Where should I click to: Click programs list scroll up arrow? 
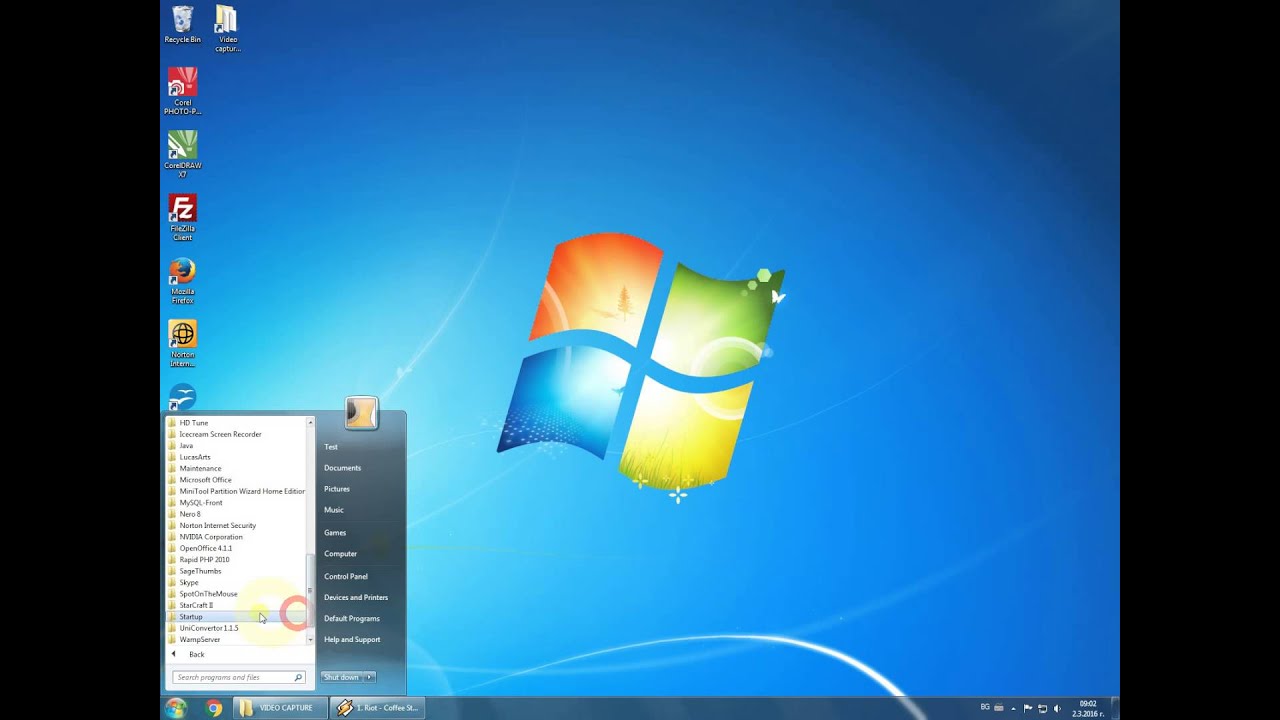pyautogui.click(x=310, y=423)
